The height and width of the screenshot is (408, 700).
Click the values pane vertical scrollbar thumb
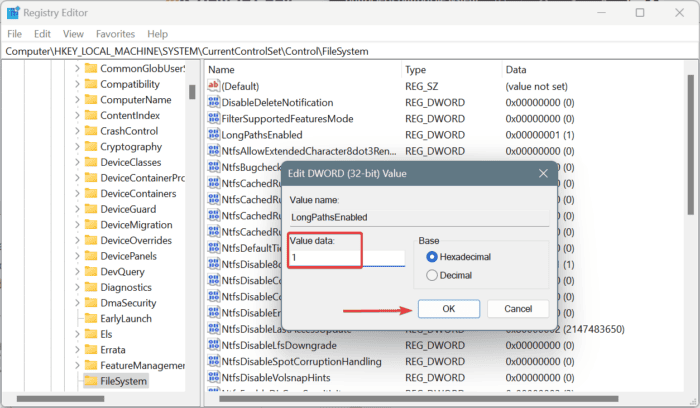pyautogui.click(x=691, y=146)
